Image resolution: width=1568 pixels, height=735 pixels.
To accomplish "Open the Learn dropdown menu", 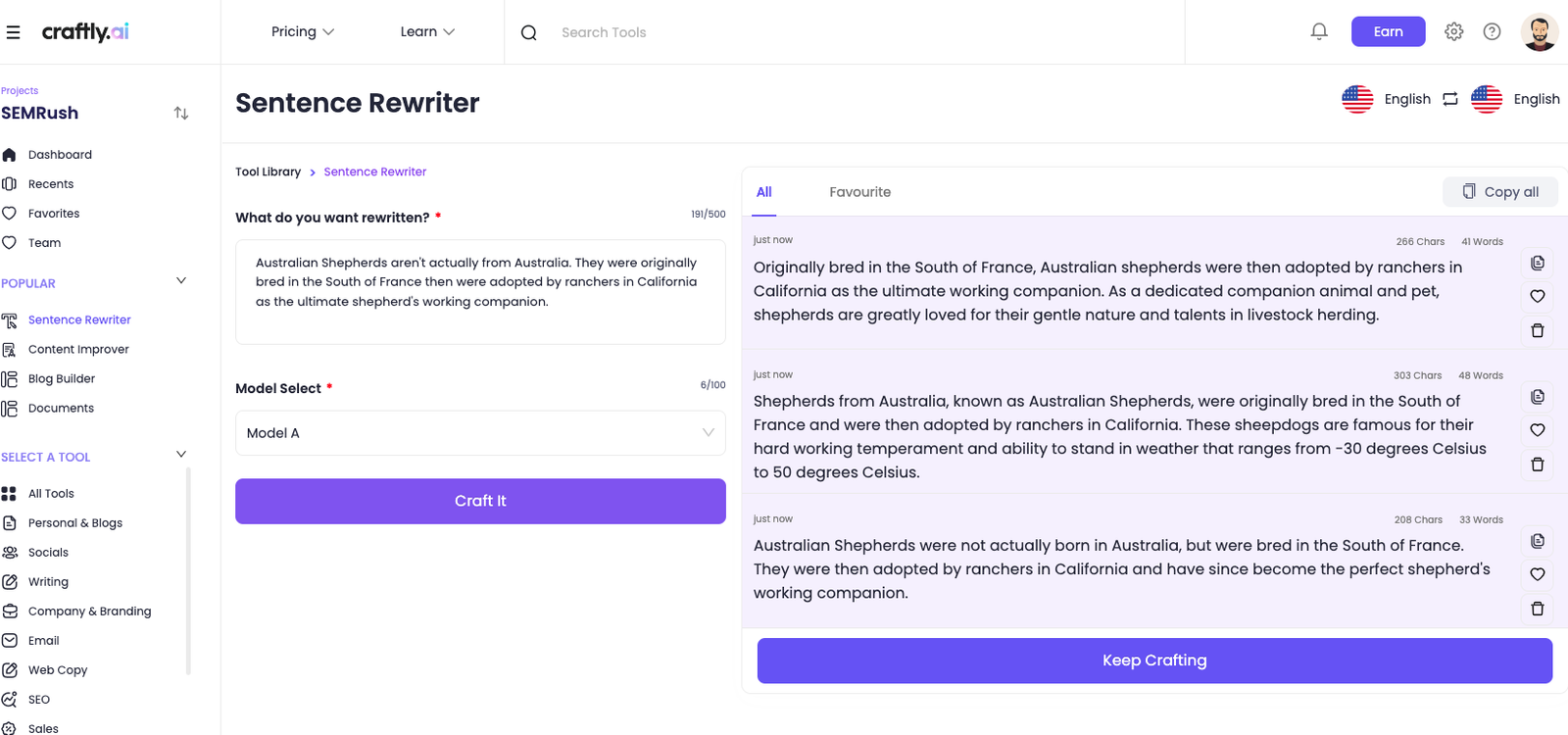I will (426, 30).
